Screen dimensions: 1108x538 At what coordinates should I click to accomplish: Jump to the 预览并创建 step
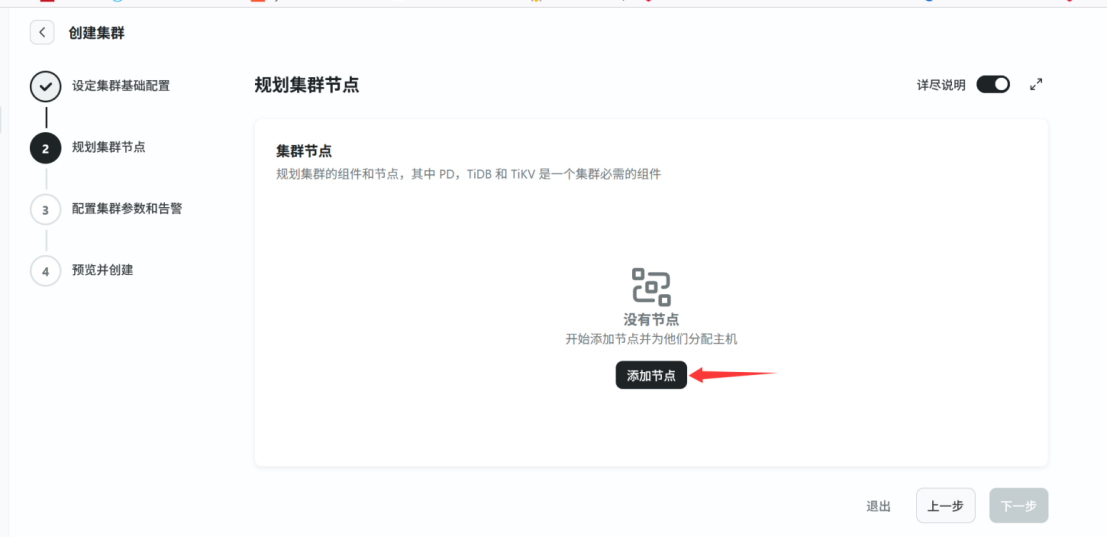coord(102,270)
